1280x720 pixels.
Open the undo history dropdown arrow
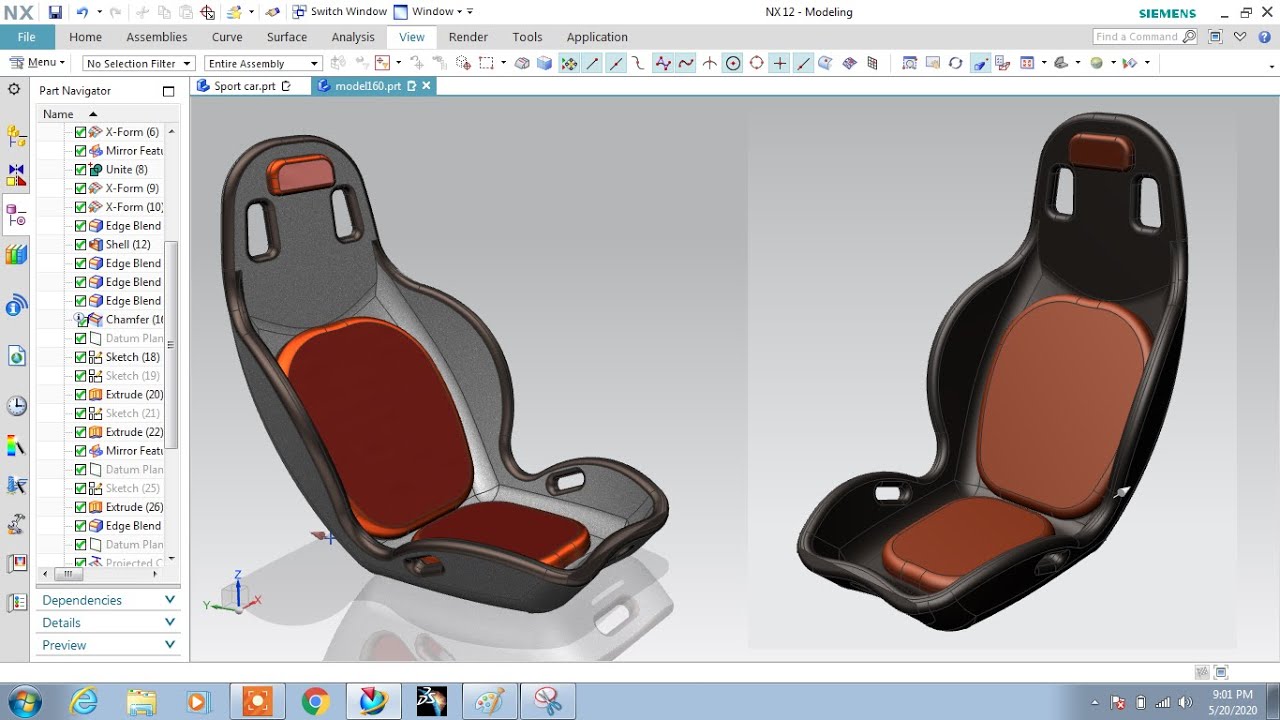pos(98,12)
